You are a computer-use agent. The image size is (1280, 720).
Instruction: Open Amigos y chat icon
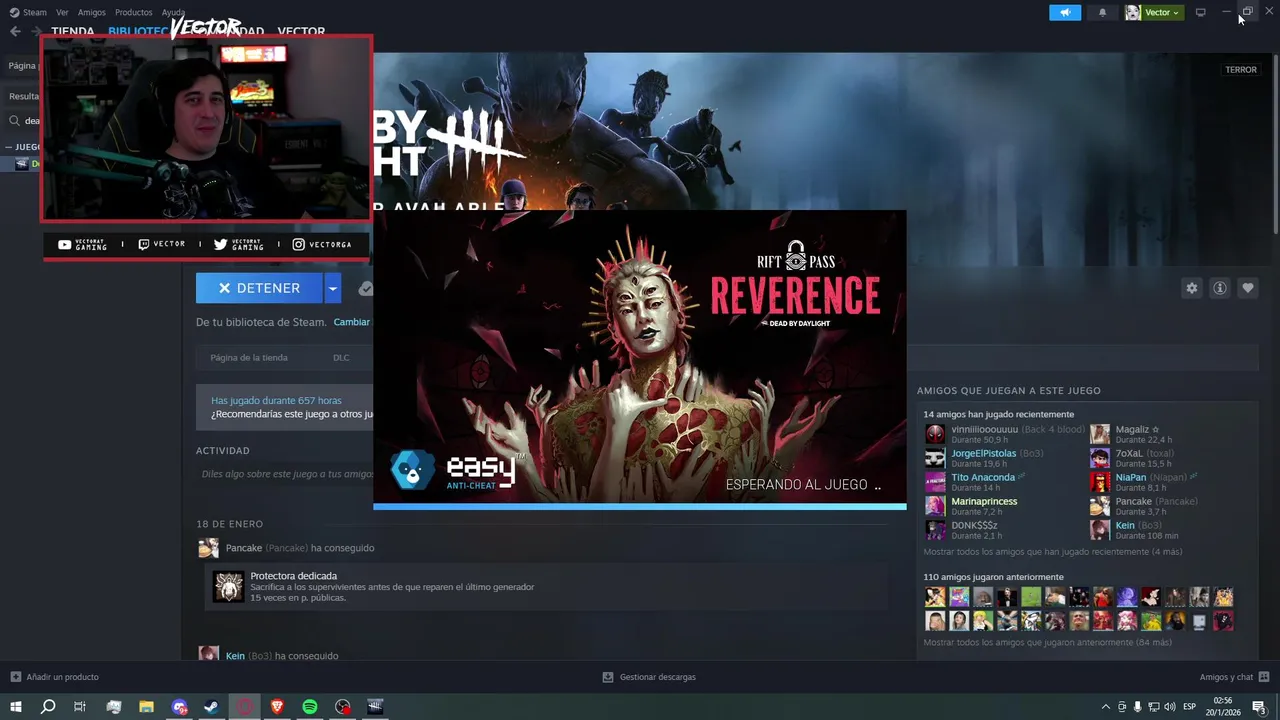tap(1263, 677)
